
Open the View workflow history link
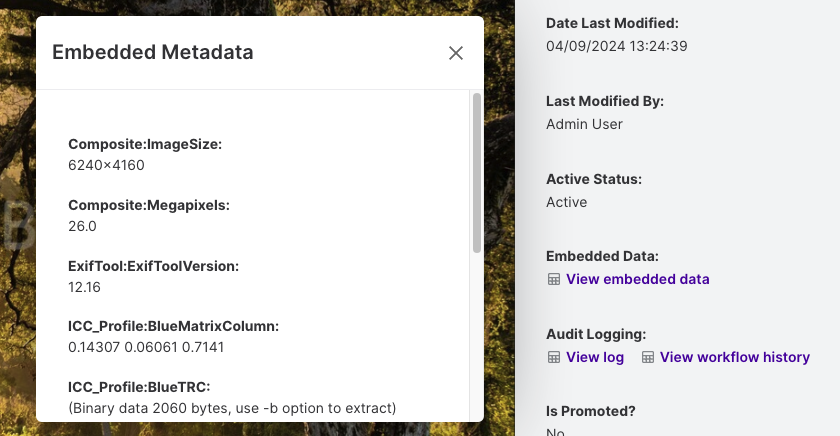pos(734,357)
